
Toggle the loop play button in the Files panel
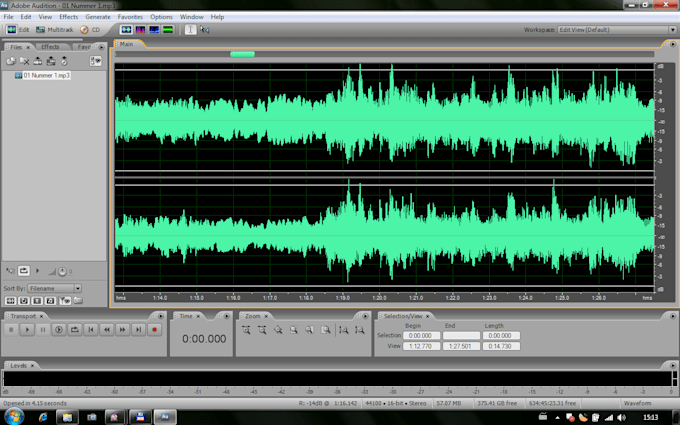click(x=23, y=270)
